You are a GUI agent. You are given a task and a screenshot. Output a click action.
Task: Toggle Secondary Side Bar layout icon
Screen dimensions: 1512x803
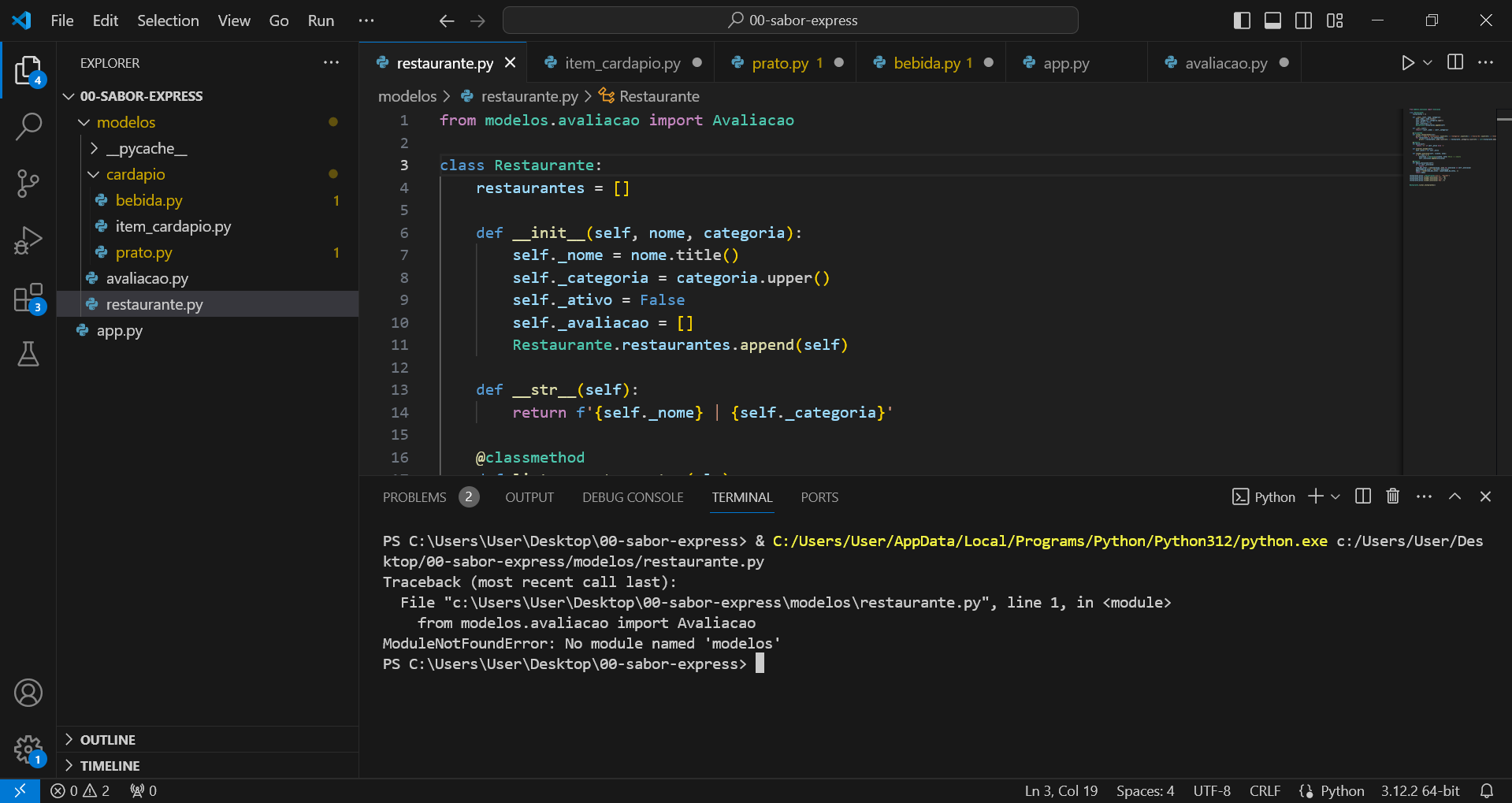pyautogui.click(x=1304, y=20)
